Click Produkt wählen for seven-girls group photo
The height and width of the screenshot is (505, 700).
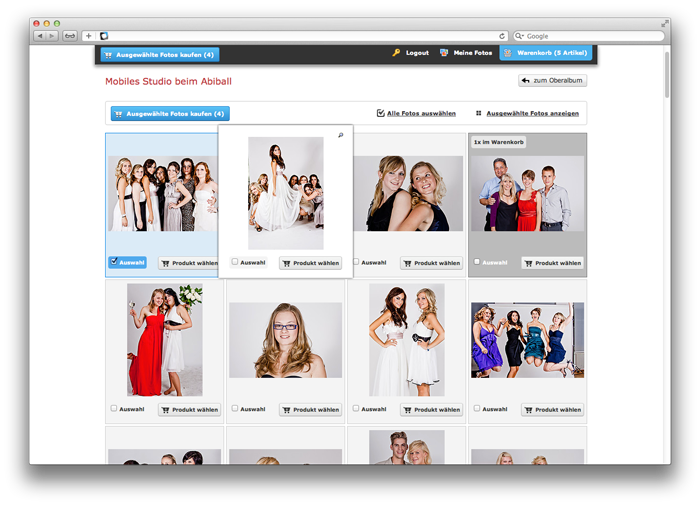tap(188, 263)
